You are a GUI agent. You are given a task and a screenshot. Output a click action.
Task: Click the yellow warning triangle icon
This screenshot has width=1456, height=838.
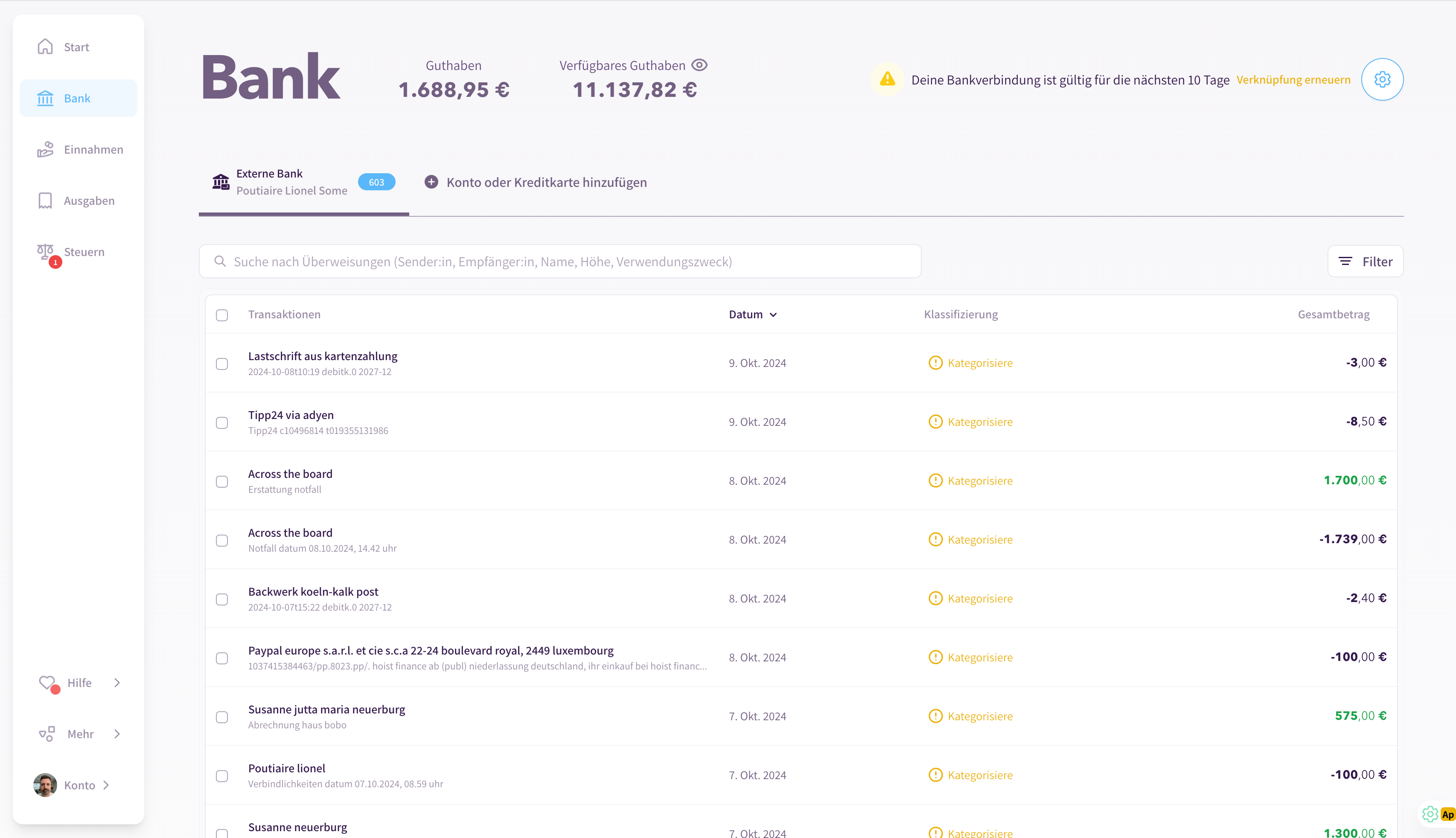pos(887,79)
